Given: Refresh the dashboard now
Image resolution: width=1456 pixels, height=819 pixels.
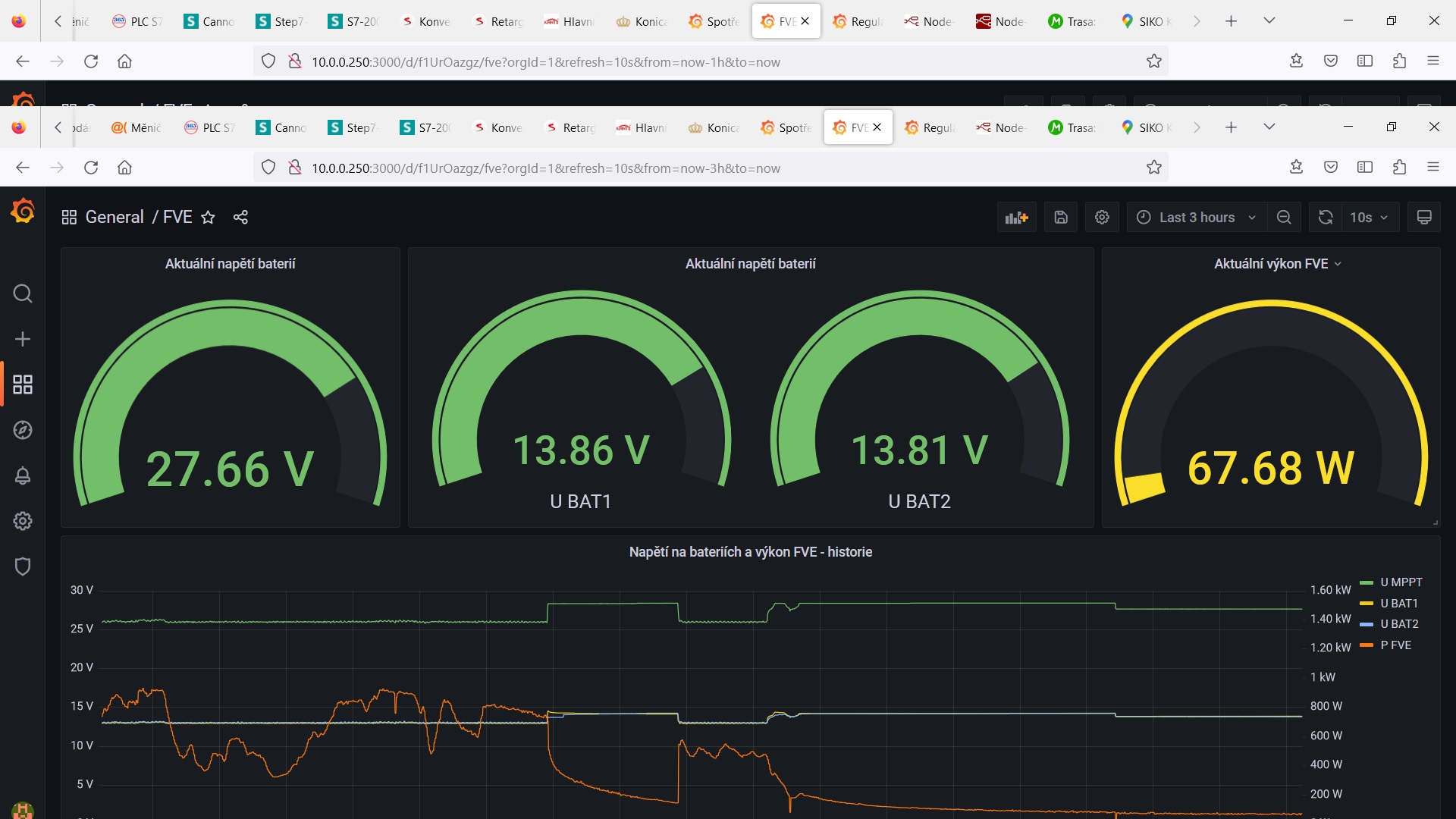Looking at the screenshot, I should tap(1326, 218).
